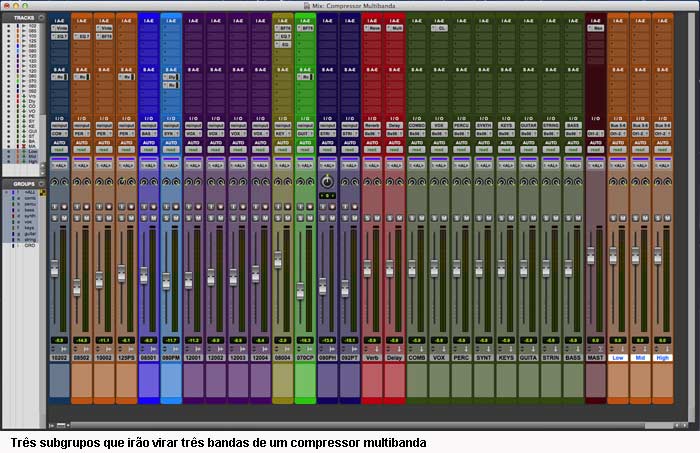Viewport: 700px width, 453px height.
Task: Click the right pan knob on KEYS track
Action: [511, 182]
